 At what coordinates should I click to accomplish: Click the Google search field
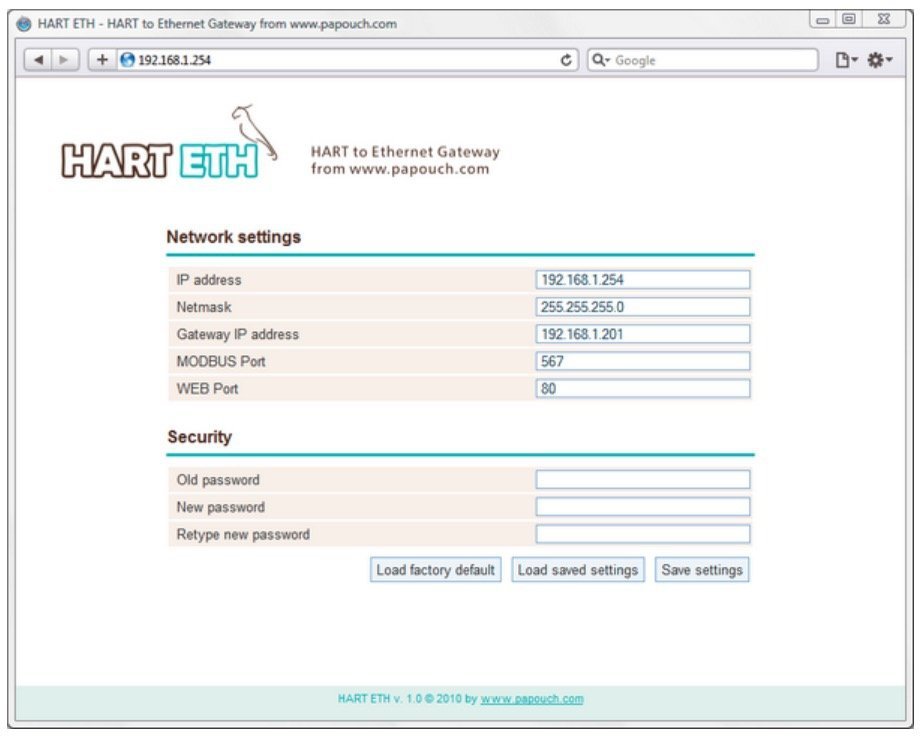(x=712, y=60)
